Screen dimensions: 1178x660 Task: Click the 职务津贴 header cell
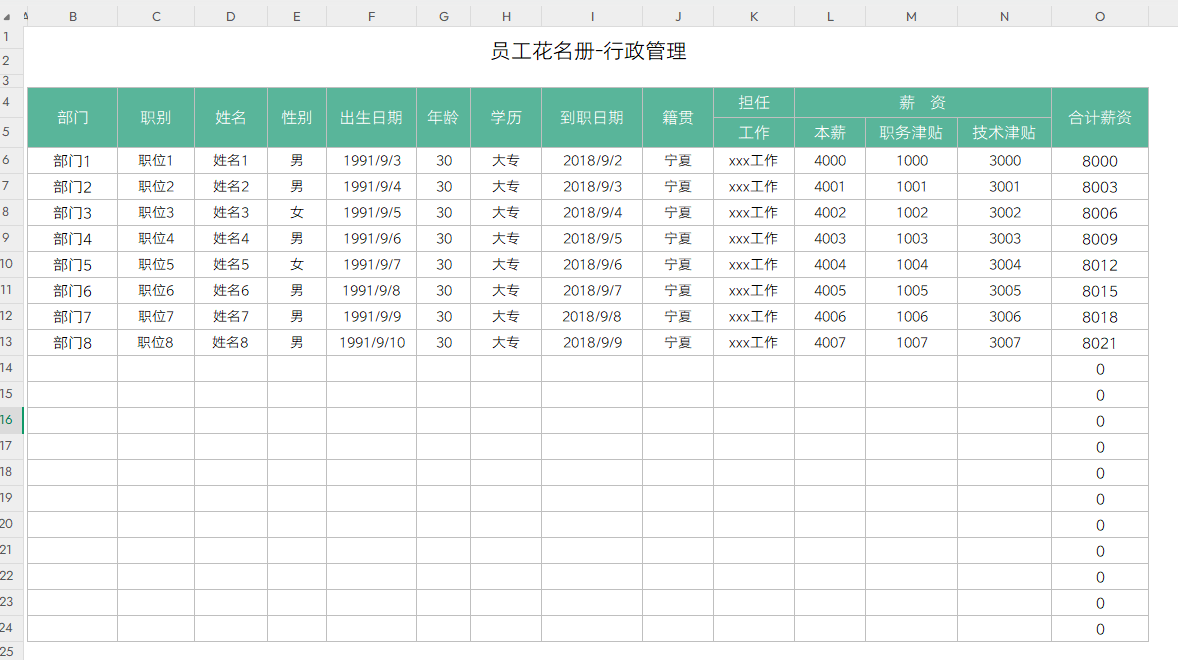tap(911, 131)
